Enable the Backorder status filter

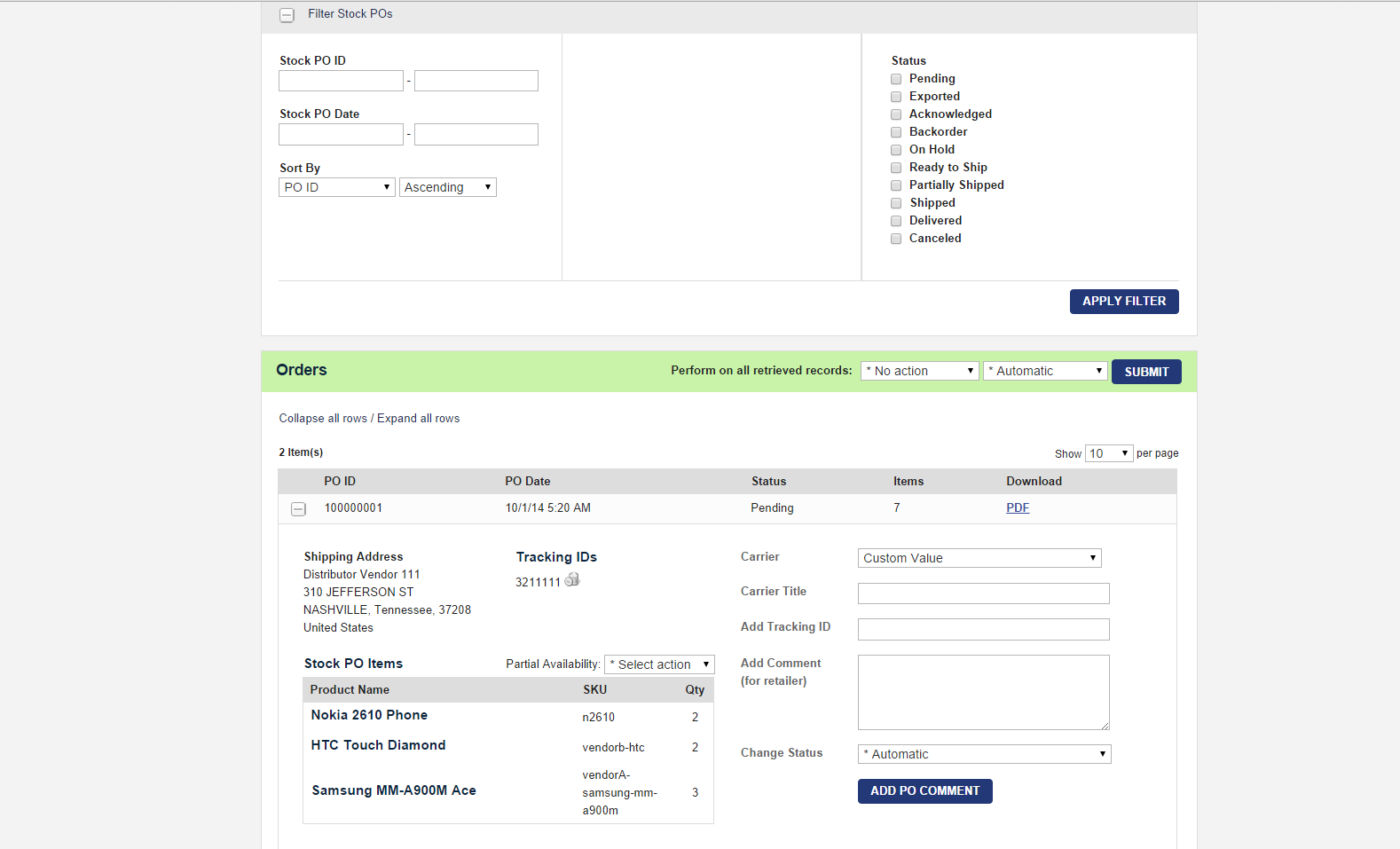click(896, 132)
